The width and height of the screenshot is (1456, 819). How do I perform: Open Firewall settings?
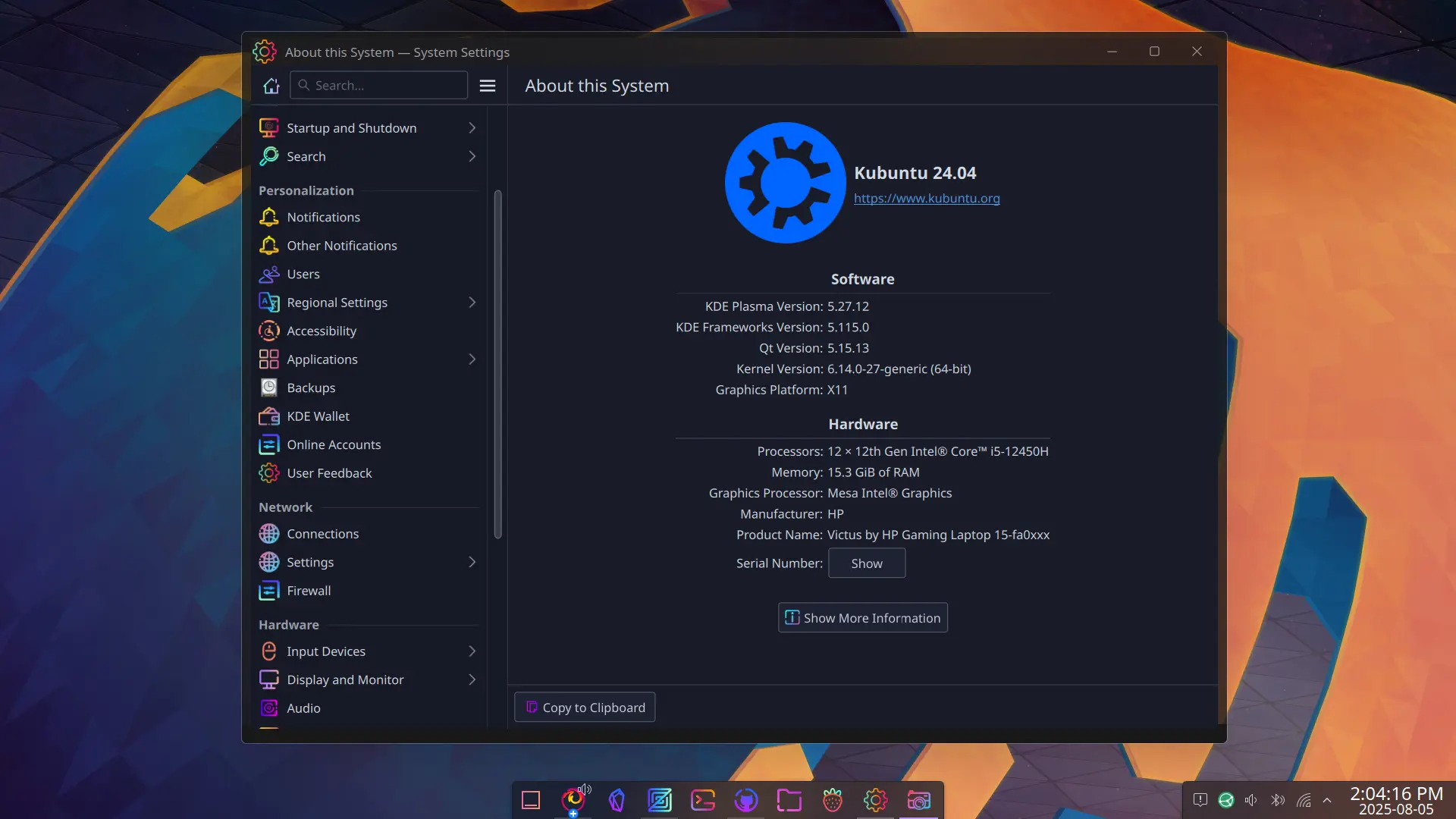pyautogui.click(x=368, y=591)
